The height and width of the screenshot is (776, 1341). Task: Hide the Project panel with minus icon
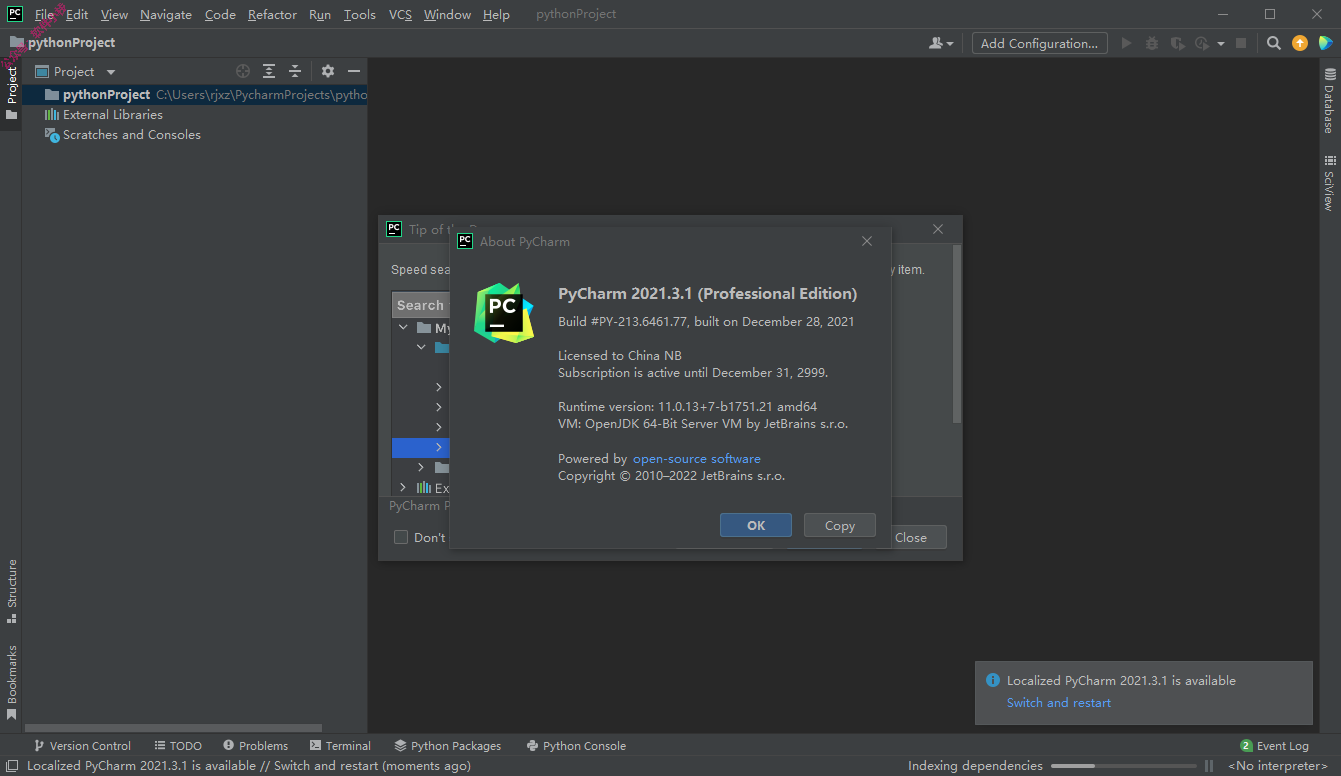pos(353,71)
